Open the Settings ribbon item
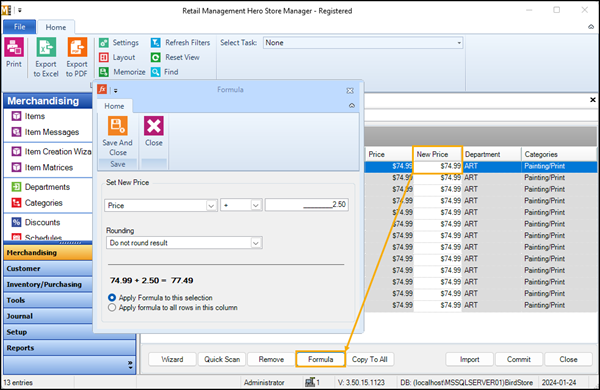600x390 pixels. tap(119, 43)
